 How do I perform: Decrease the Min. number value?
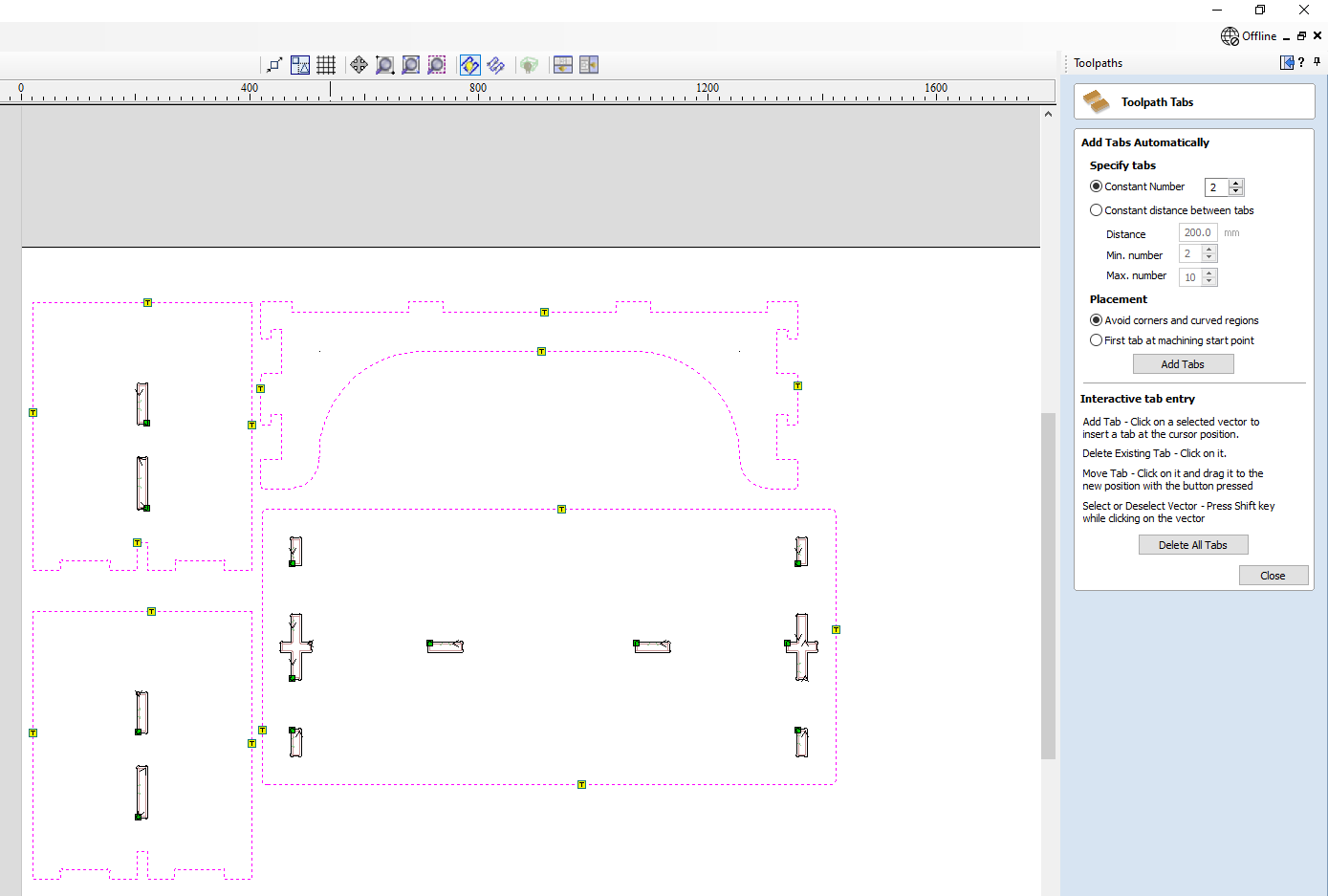[x=1209, y=258]
